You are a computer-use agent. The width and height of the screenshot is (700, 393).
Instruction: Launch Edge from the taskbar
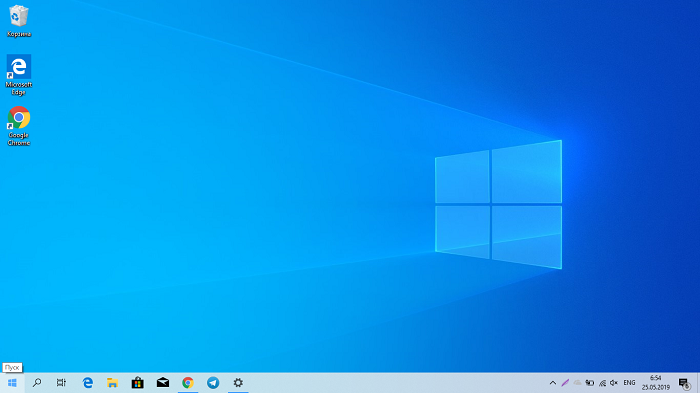point(88,383)
